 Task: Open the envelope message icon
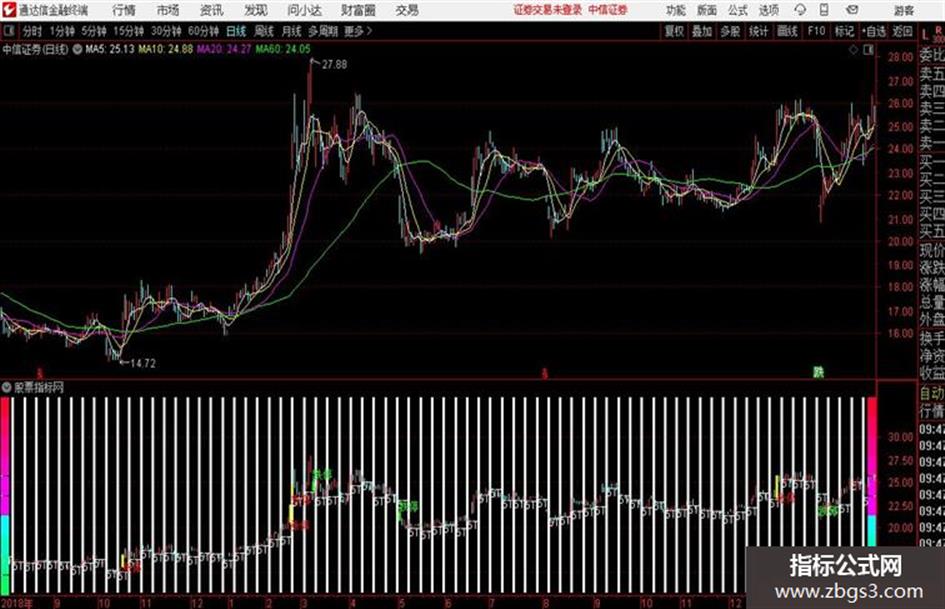point(852,10)
